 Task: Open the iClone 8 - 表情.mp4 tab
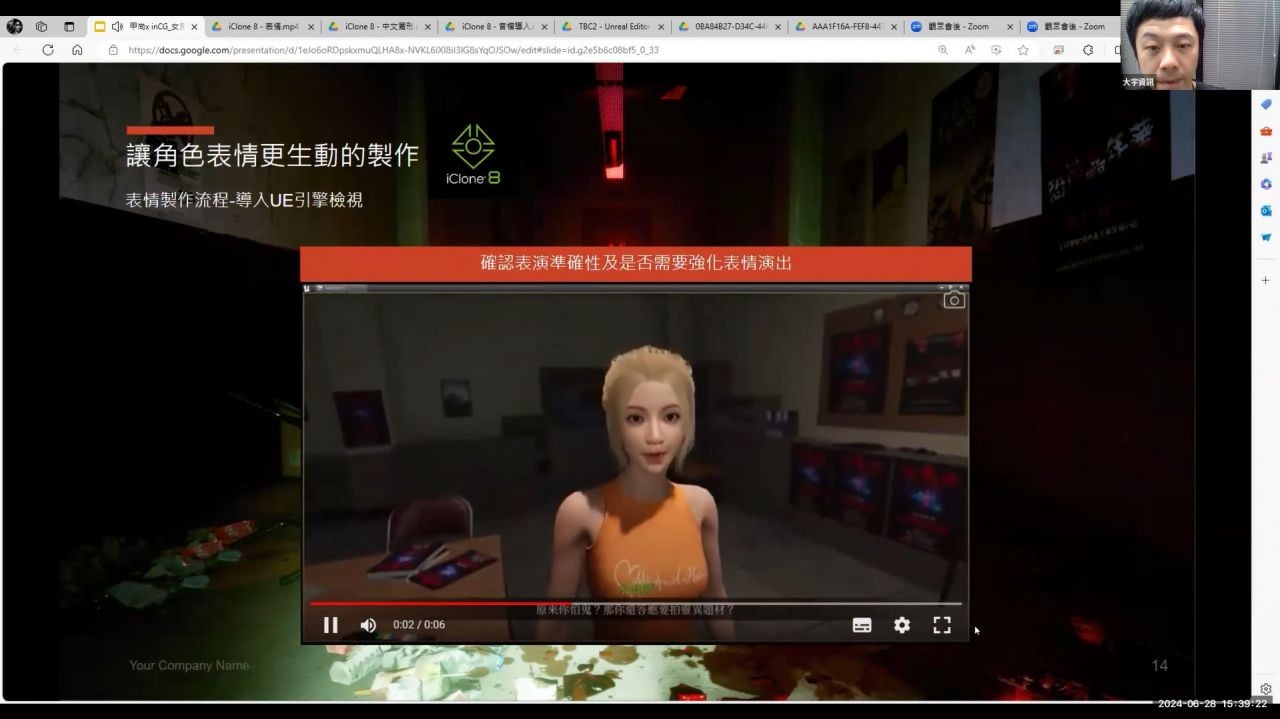click(x=262, y=27)
